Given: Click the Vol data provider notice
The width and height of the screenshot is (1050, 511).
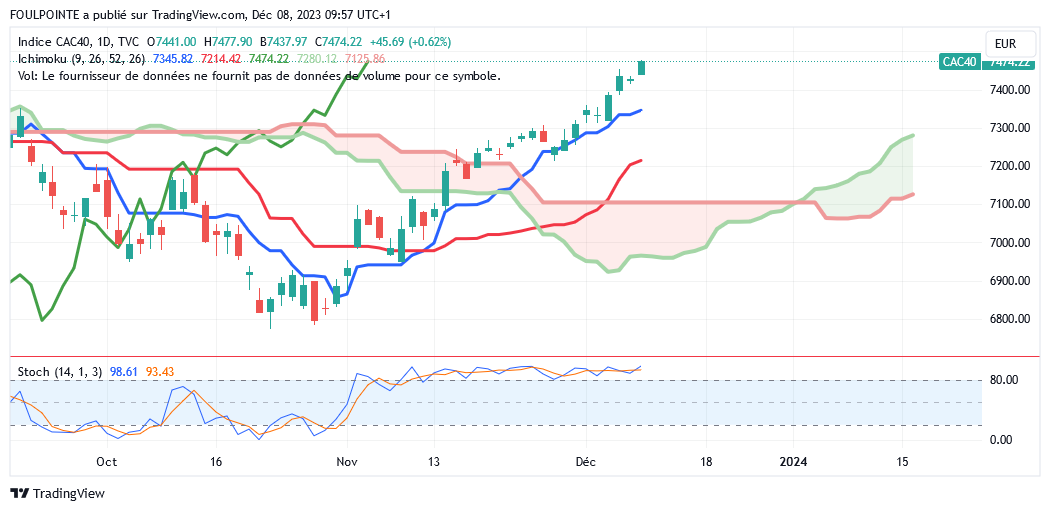Looking at the screenshot, I should (259, 76).
